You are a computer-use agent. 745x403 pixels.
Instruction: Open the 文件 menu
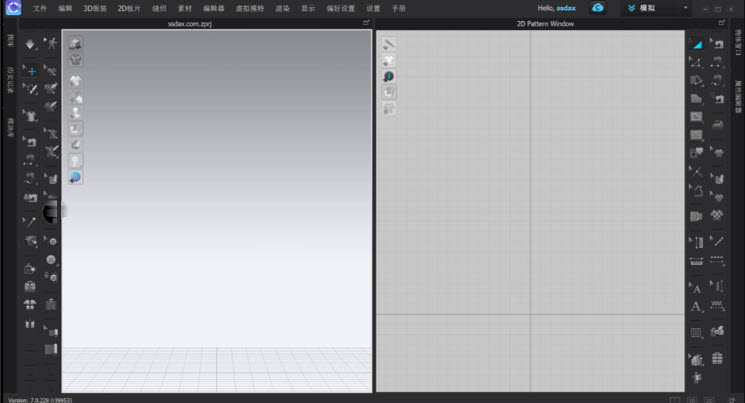coord(40,8)
